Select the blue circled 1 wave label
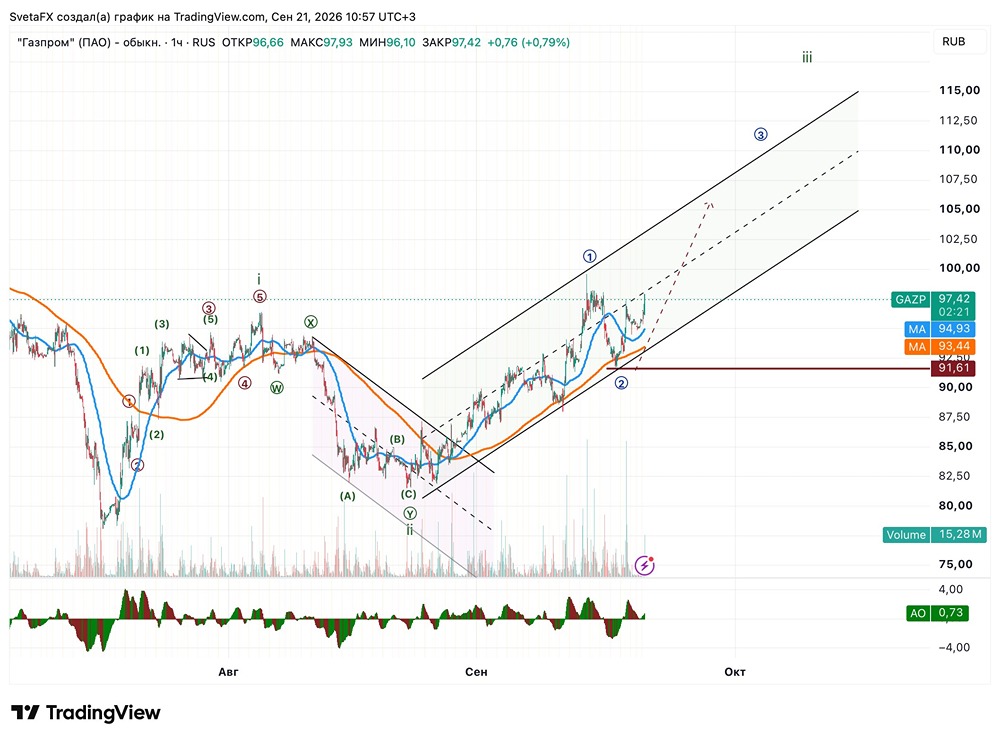1000x741 pixels. [589, 256]
